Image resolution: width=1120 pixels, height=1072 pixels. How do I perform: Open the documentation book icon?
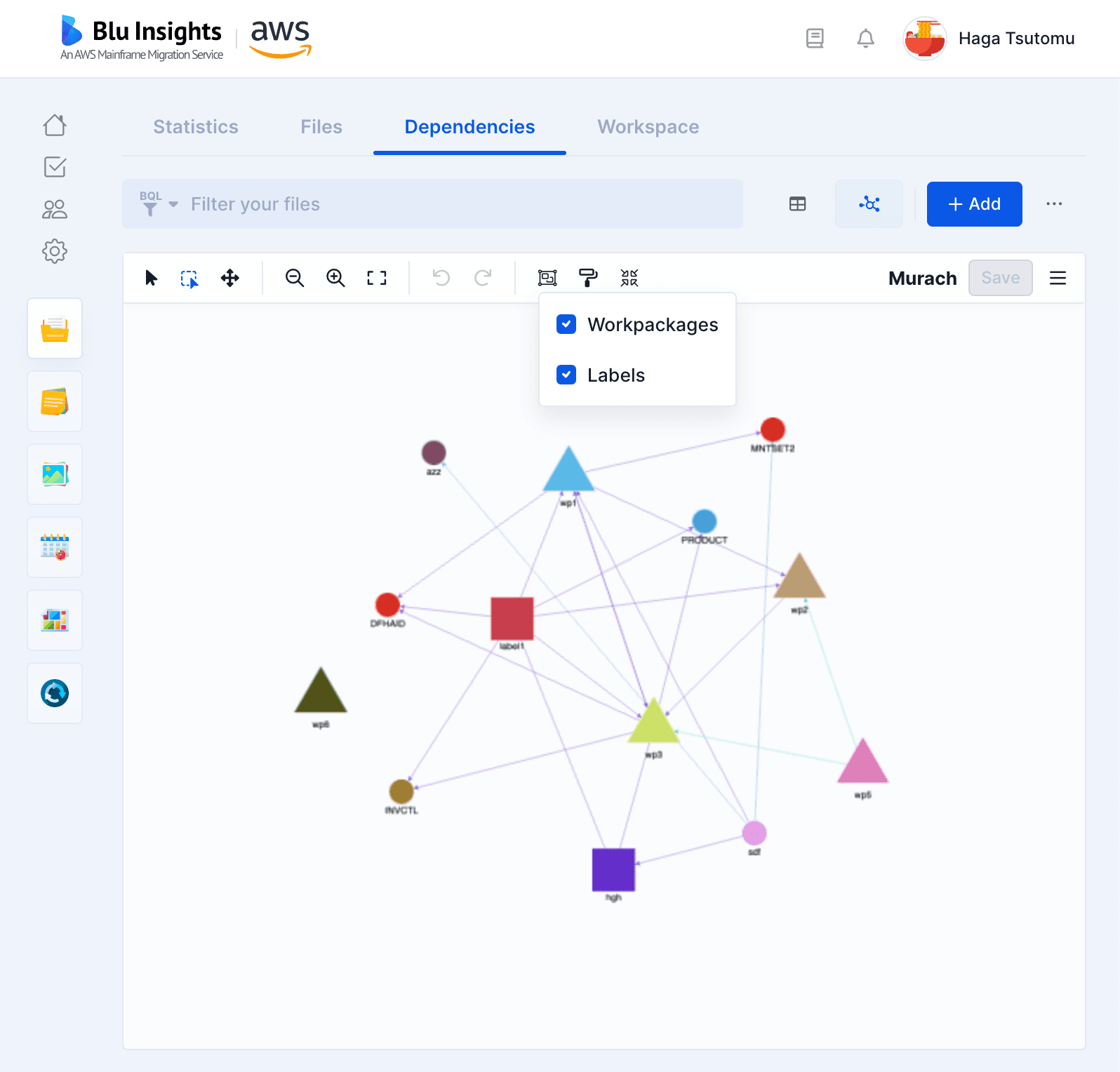coord(815,39)
